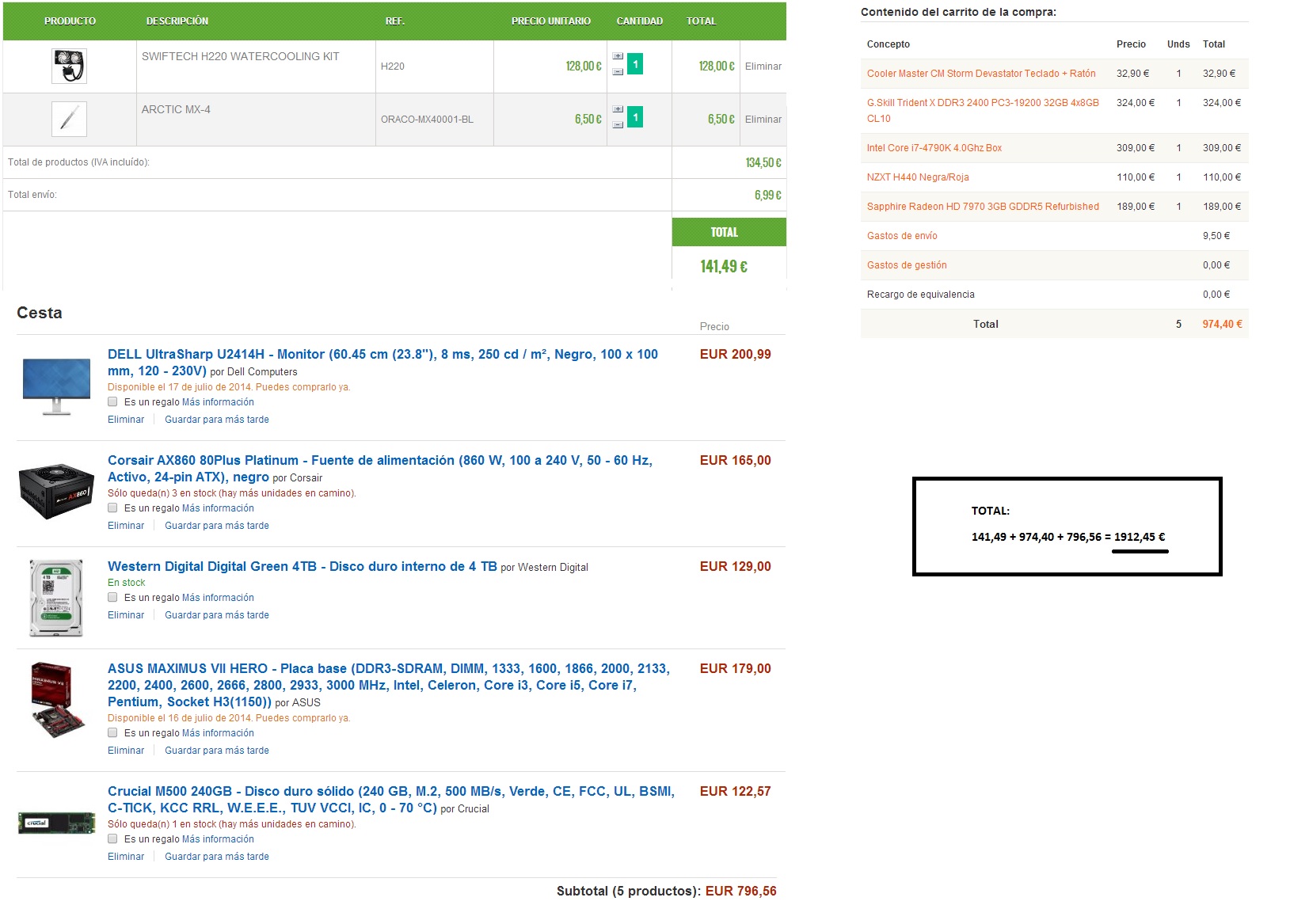Open gift 'Más información' for the DELL monitor
The width and height of the screenshot is (1290, 924).
(218, 402)
